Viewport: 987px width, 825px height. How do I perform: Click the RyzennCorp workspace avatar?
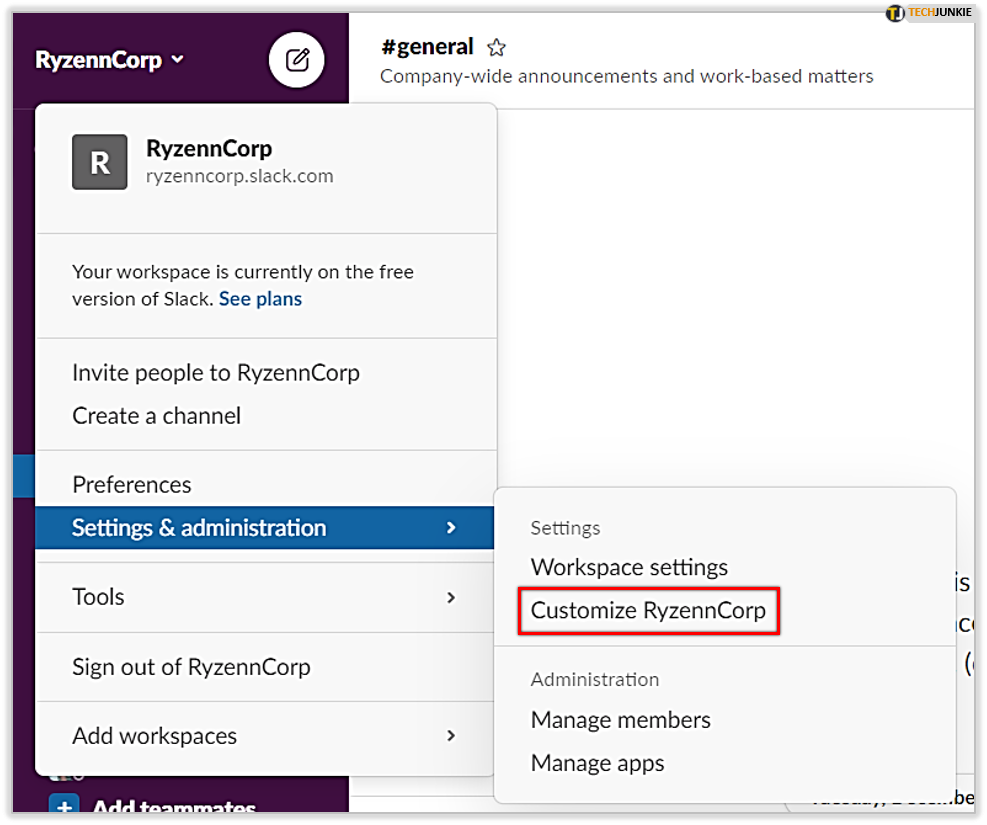tap(100, 159)
